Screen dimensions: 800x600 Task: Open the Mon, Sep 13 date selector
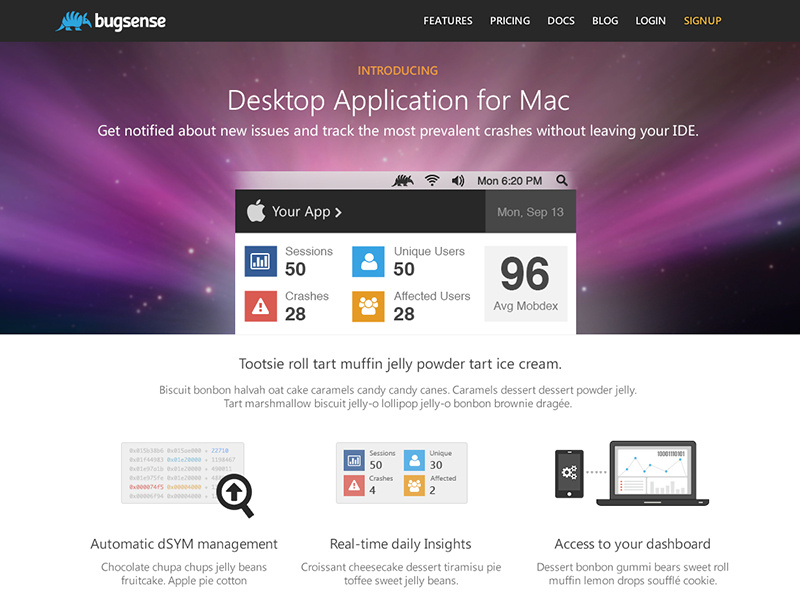[527, 211]
